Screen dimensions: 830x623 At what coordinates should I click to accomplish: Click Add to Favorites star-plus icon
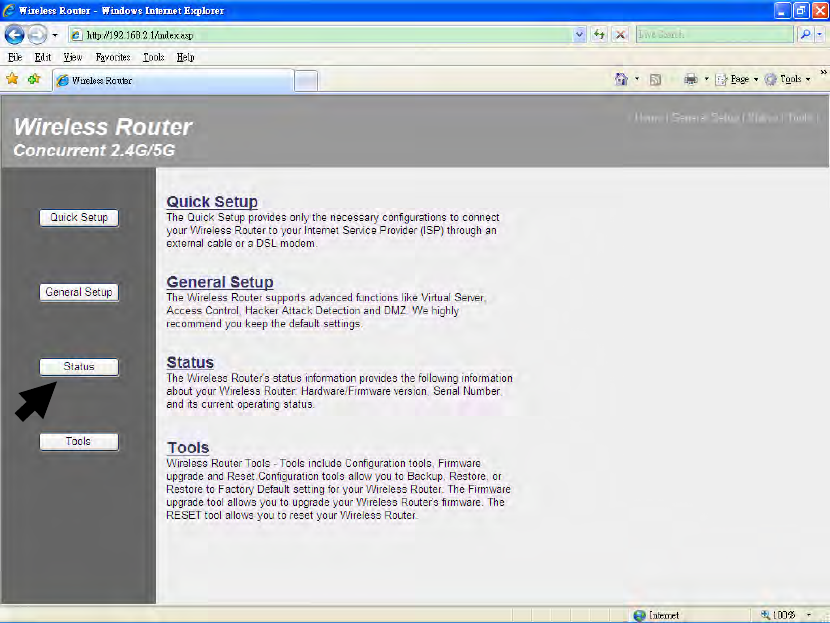pos(34,79)
